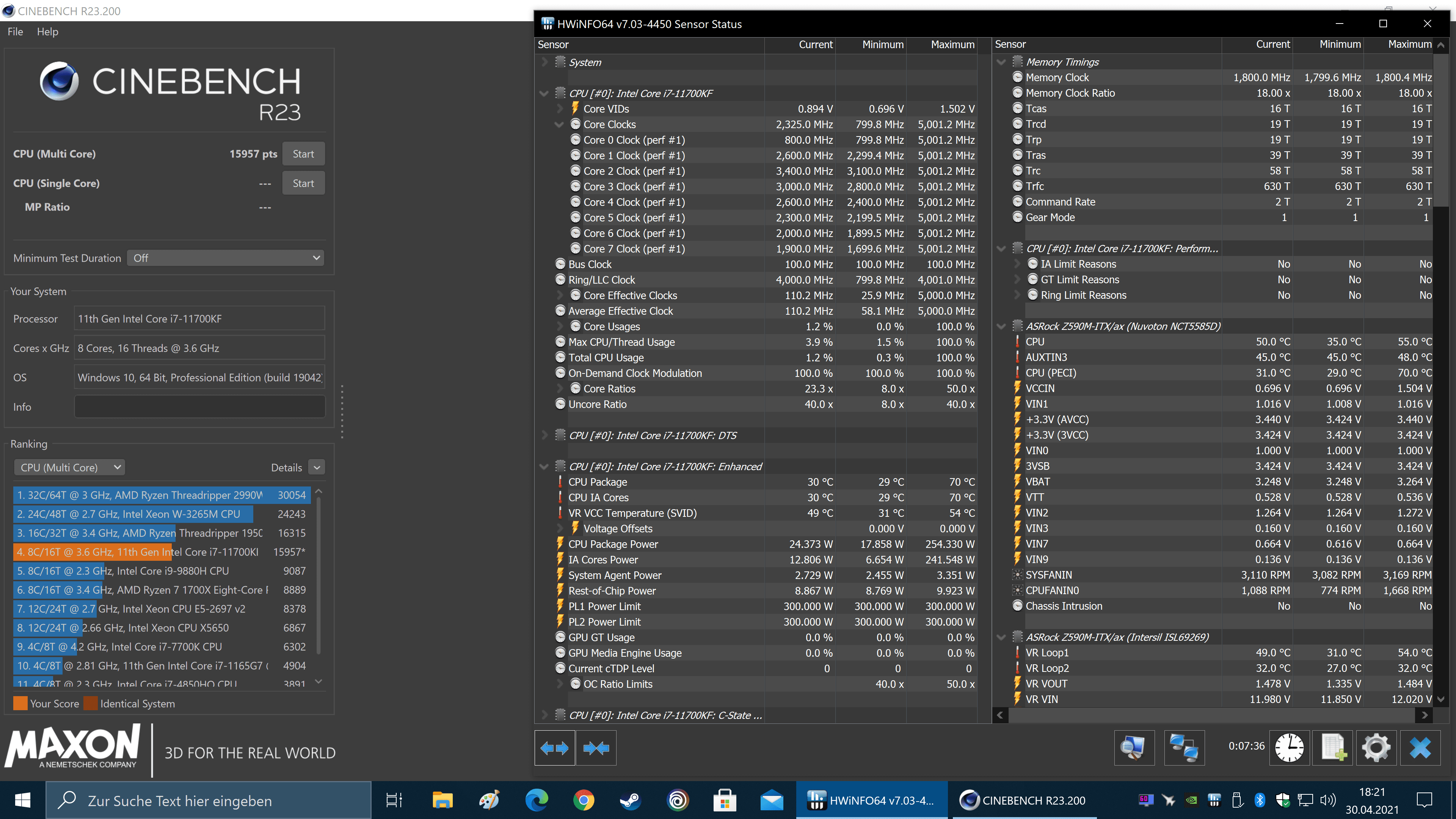Click the Windows taskbar search box
Screen dimensions: 1456x819
coord(208,800)
